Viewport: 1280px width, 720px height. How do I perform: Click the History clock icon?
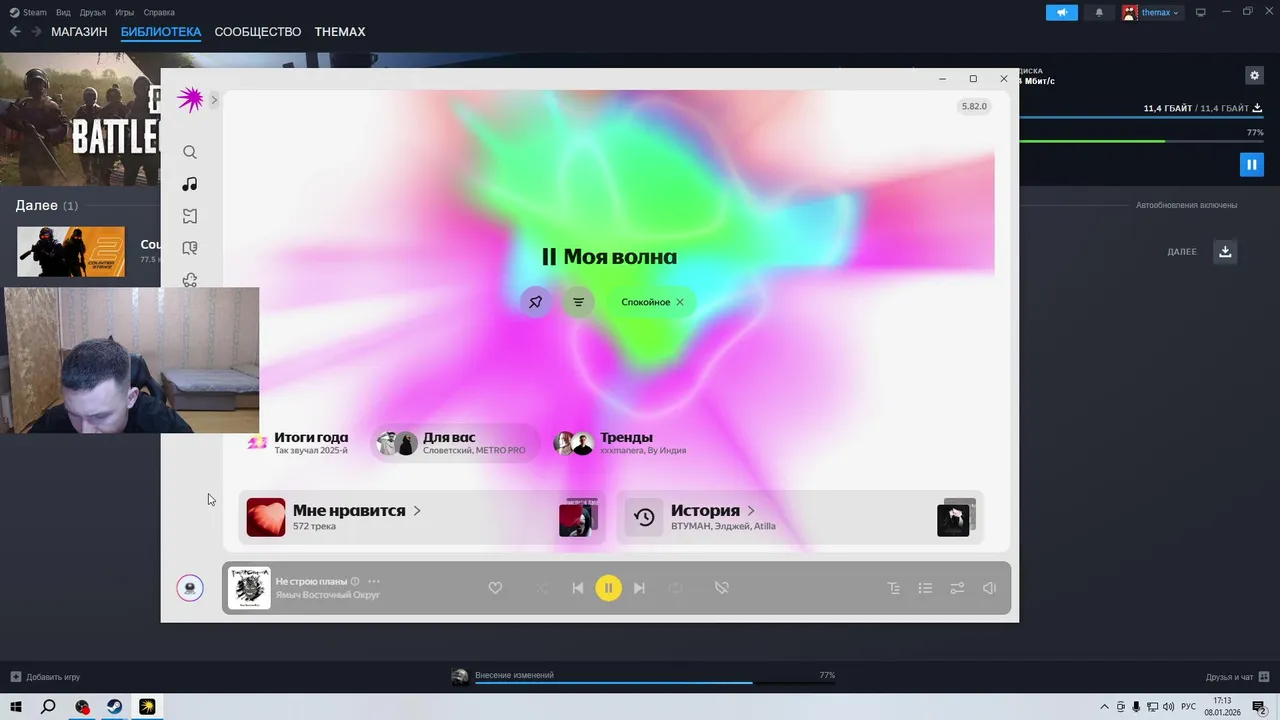point(644,517)
